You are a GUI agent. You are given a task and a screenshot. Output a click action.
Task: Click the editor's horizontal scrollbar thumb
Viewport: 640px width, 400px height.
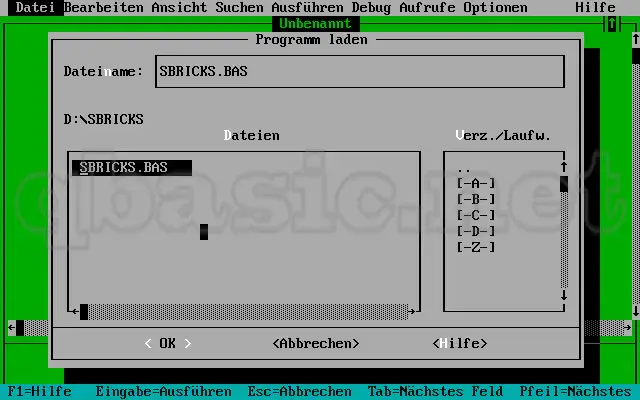click(x=20, y=328)
